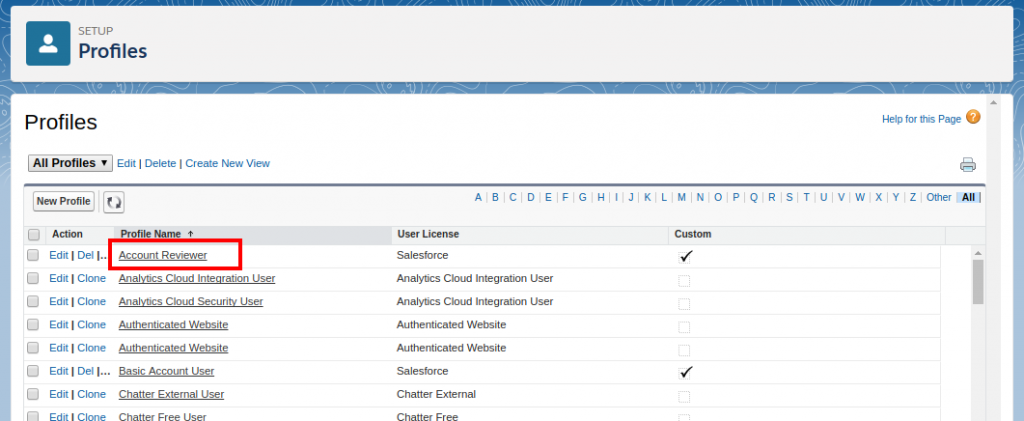Clone the Analytics Cloud Security User profile
The height and width of the screenshot is (421, 1024).
pos(91,302)
